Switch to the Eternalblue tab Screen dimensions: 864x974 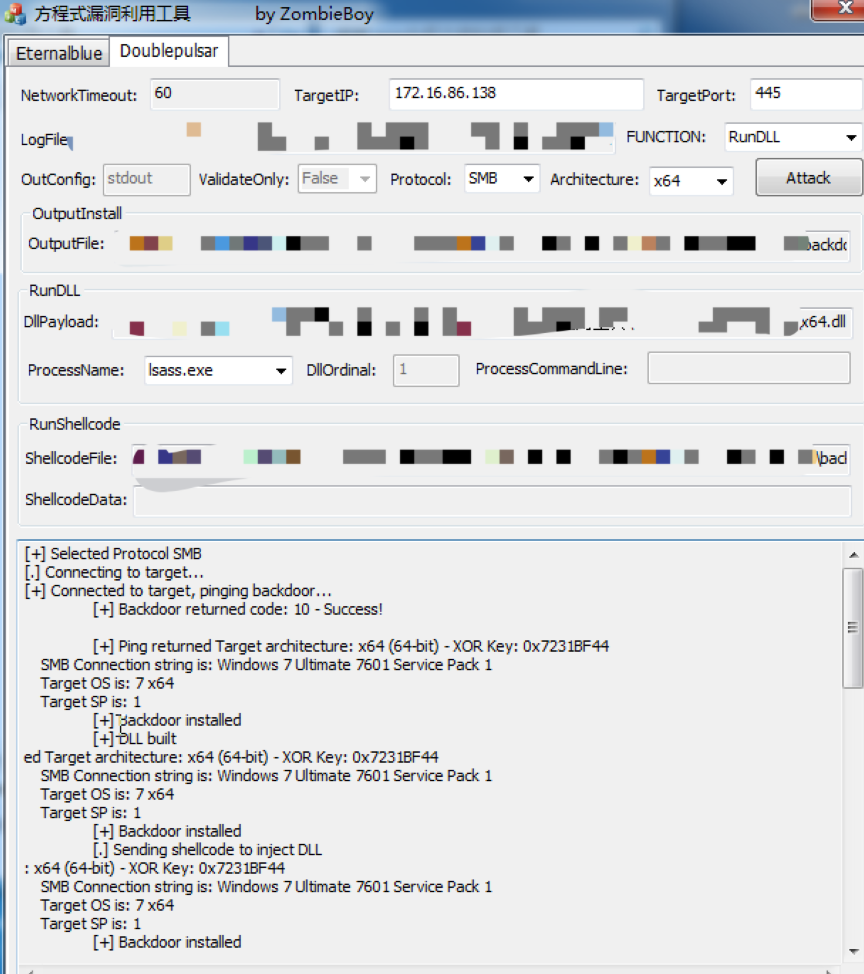click(x=59, y=53)
